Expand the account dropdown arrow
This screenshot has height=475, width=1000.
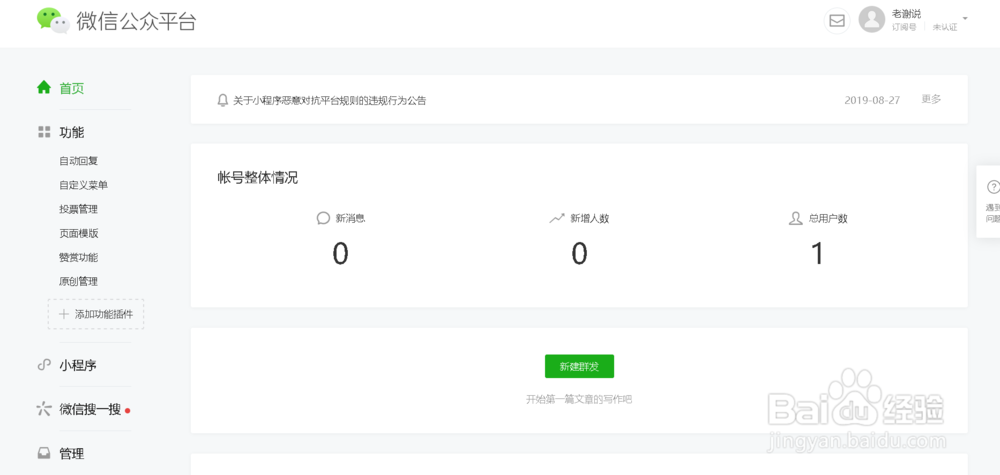pyautogui.click(x=965, y=18)
